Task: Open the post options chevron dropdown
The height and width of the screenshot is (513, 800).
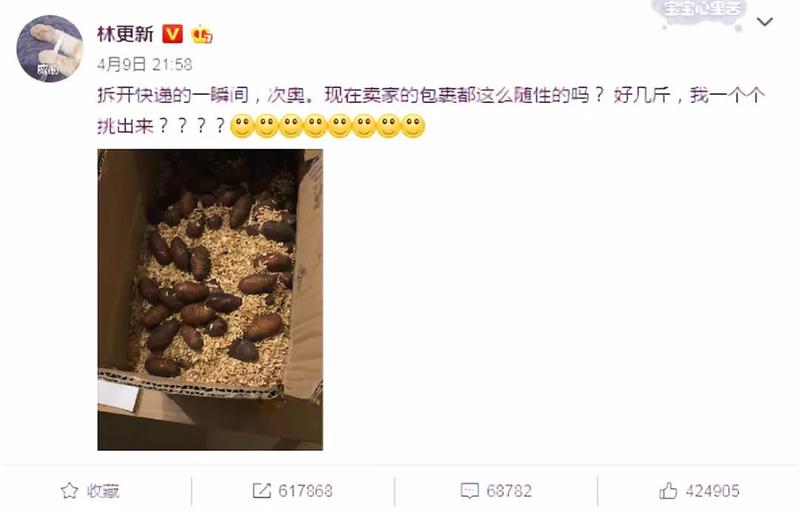Action: click(764, 22)
